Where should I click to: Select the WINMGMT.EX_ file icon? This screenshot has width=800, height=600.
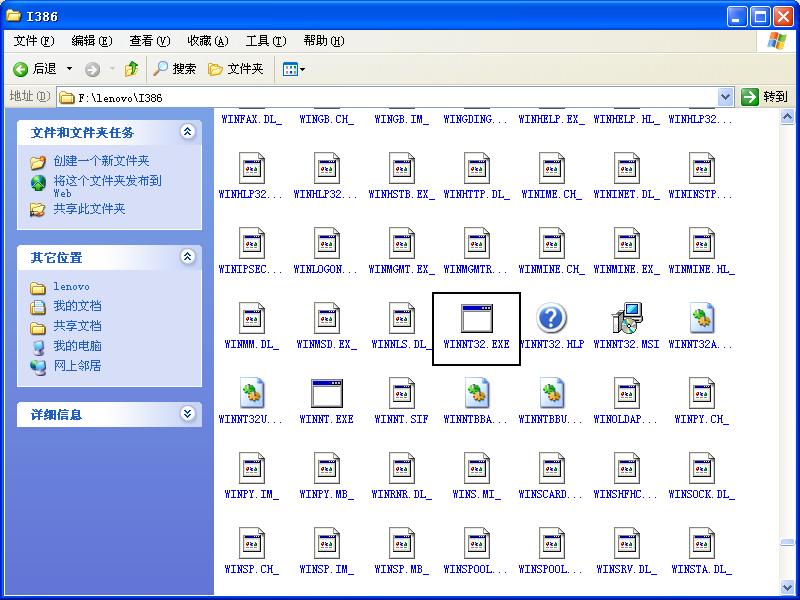point(402,243)
